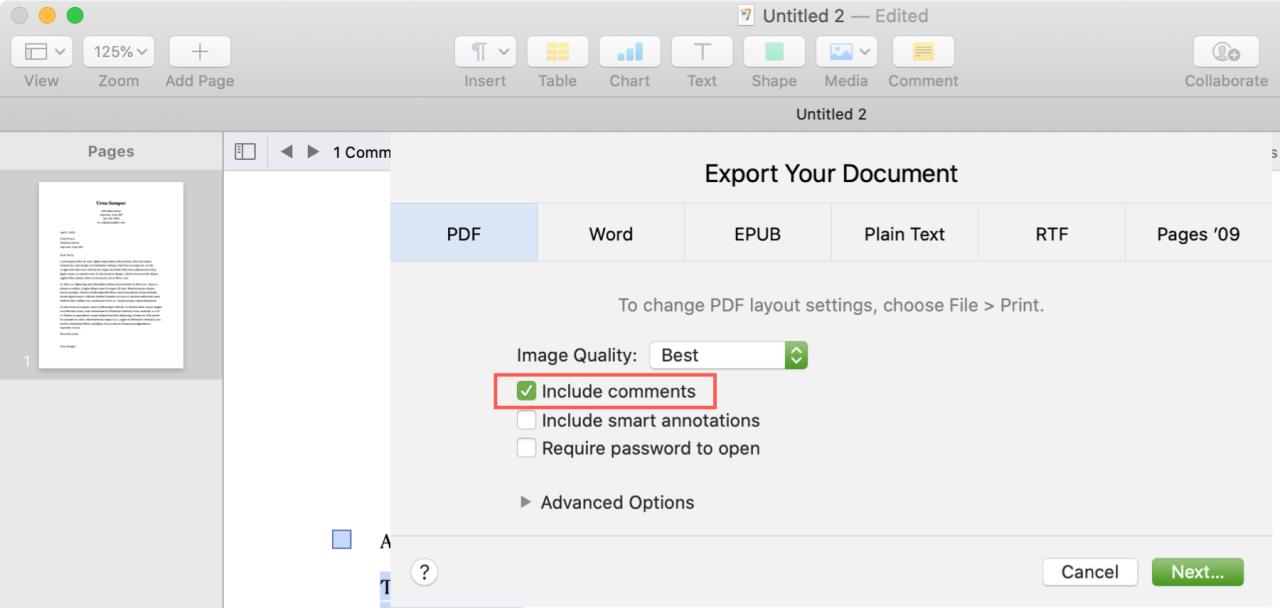The image size is (1280, 608).
Task: Click the Shape toolbar icon
Action: (774, 51)
